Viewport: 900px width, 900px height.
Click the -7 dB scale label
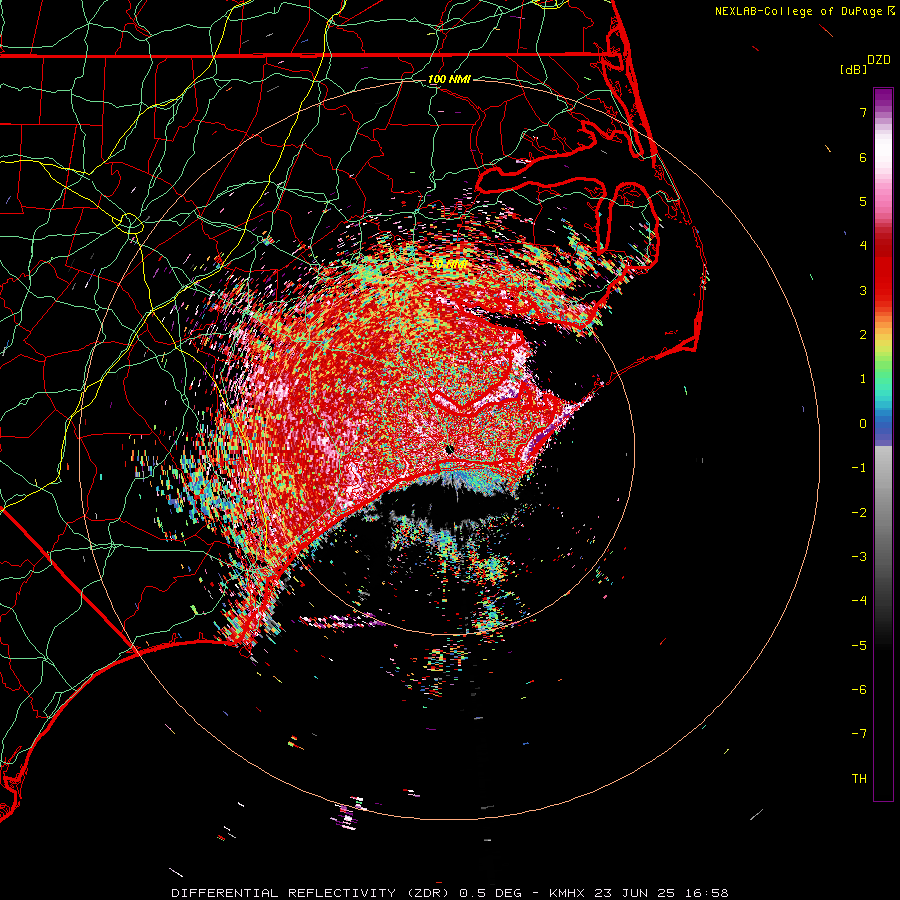coord(859,734)
